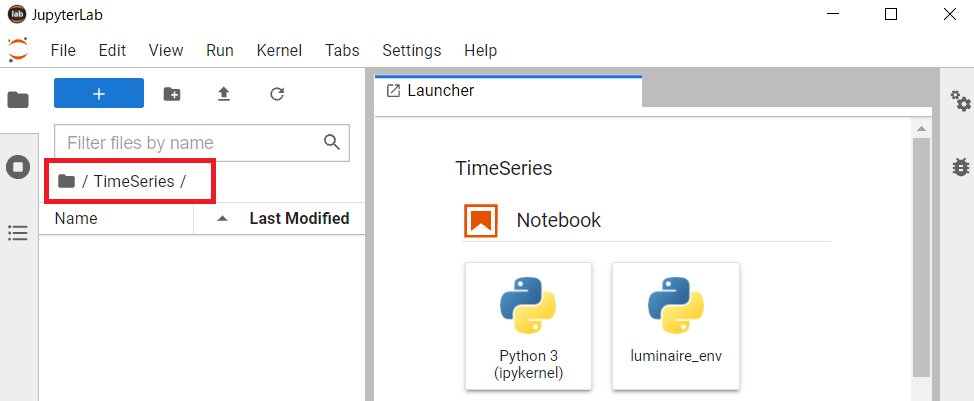The image size is (974, 401).
Task: Open the Property Inspector gears icon
Action: [x=960, y=100]
